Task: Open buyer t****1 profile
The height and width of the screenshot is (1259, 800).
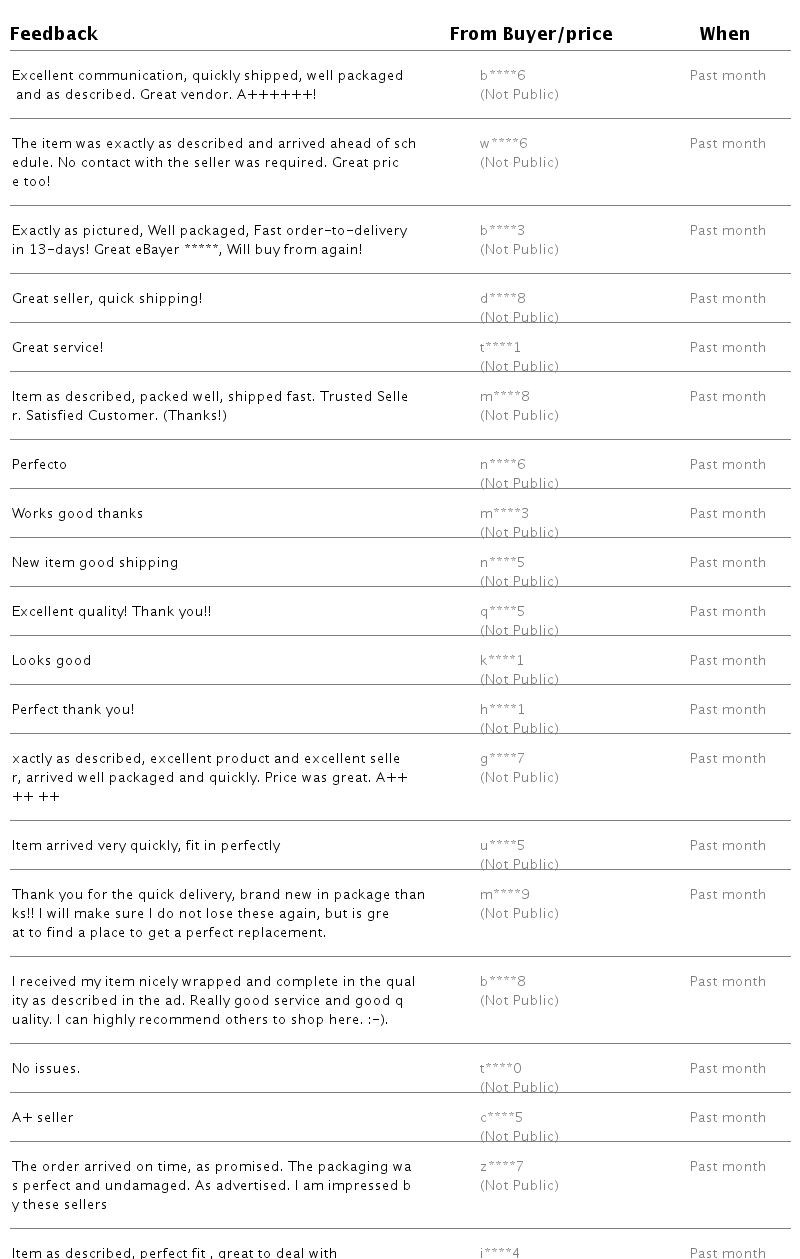Action: click(x=501, y=347)
